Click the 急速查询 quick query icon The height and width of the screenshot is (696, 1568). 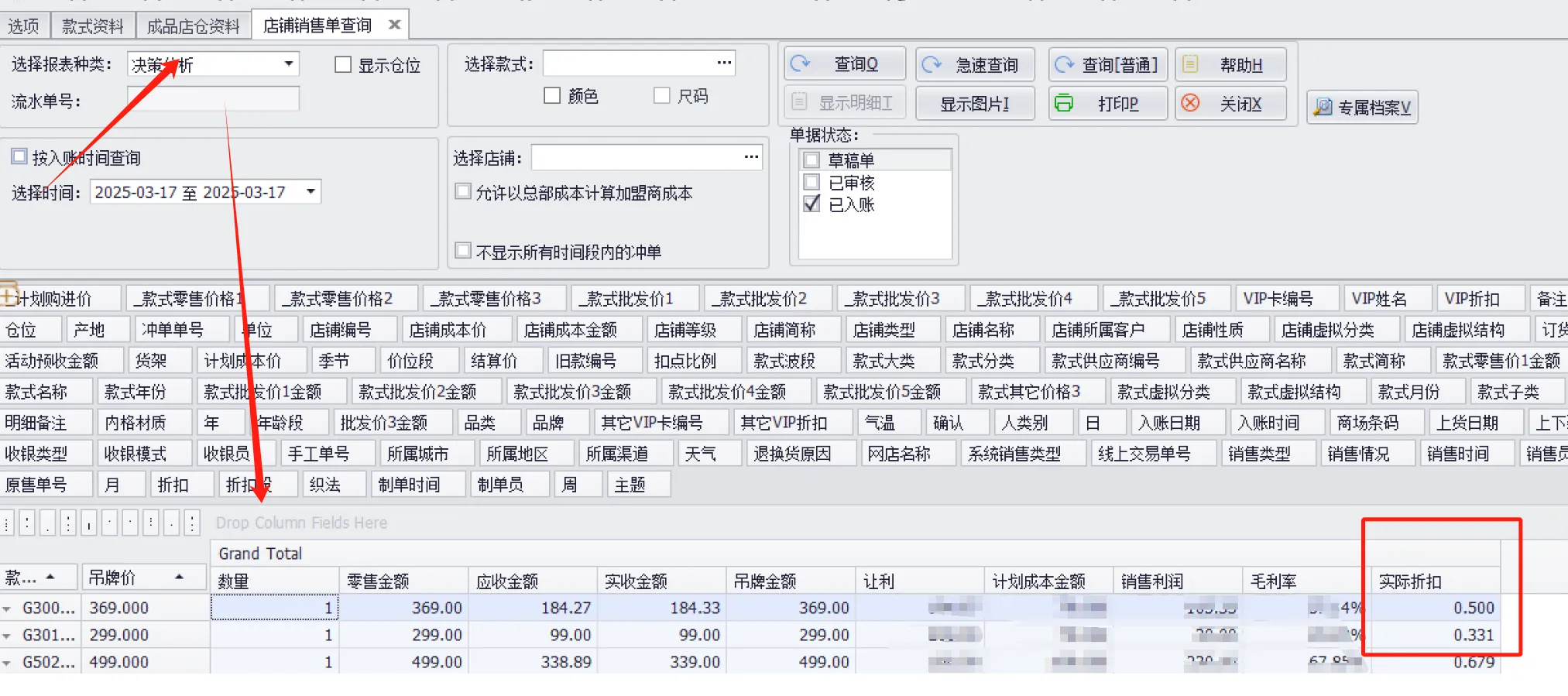pos(932,64)
